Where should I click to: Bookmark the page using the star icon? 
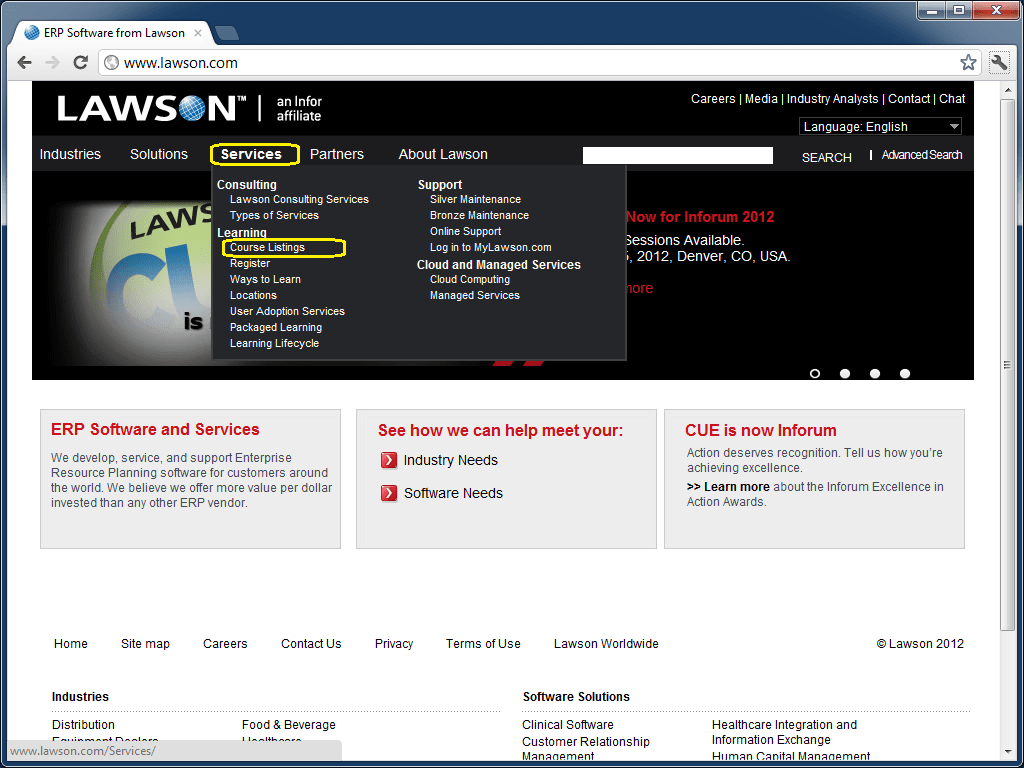(x=967, y=62)
